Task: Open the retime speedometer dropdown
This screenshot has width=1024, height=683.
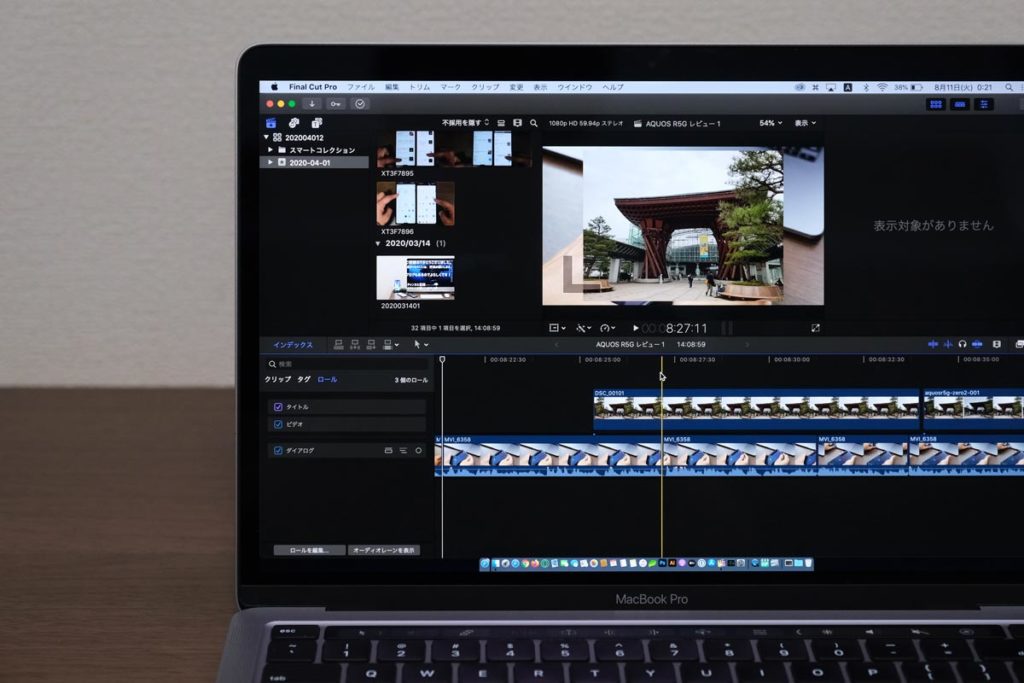Action: click(607, 328)
